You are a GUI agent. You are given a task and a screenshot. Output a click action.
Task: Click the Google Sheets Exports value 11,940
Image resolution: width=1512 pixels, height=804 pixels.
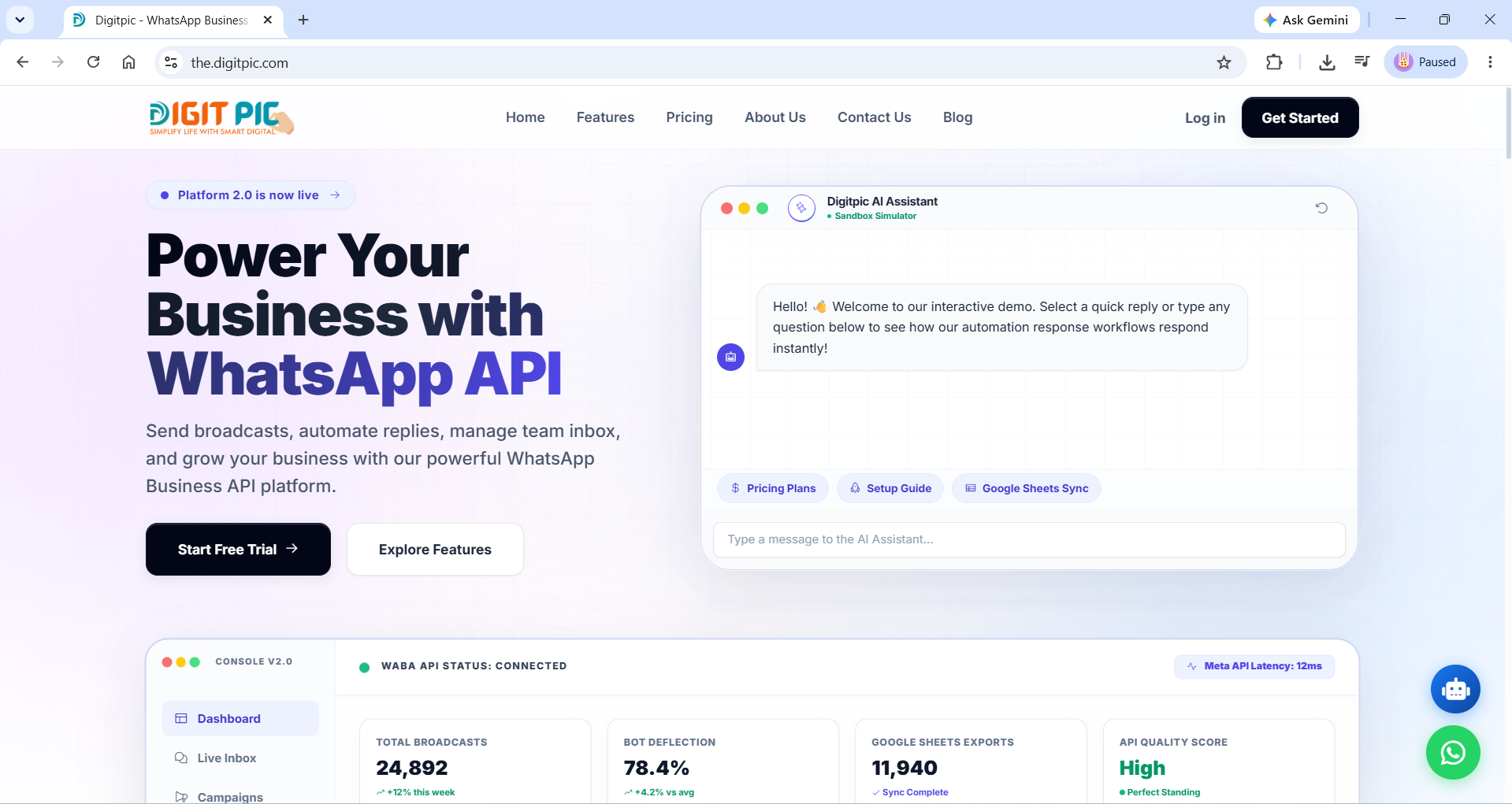coord(905,768)
